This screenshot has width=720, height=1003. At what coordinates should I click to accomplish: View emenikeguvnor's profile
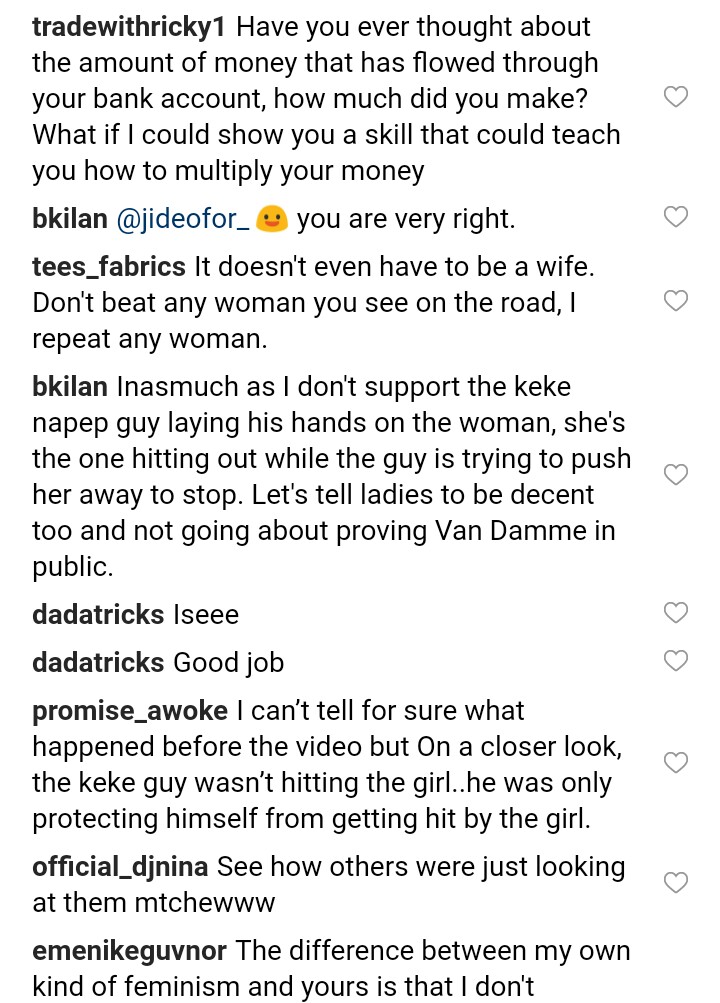click(x=129, y=951)
